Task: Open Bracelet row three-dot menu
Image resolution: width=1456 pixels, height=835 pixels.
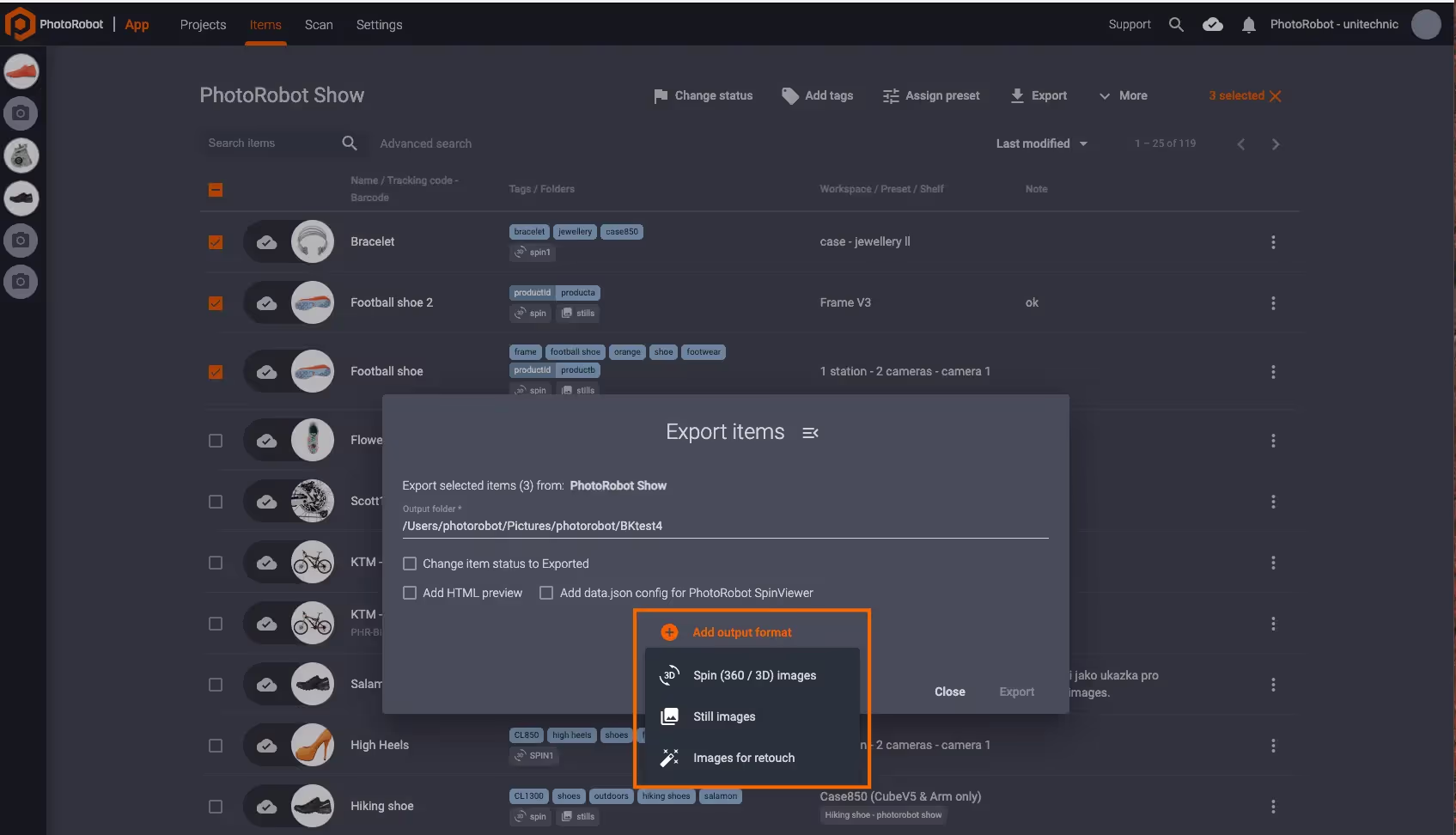Action: coord(1273,242)
